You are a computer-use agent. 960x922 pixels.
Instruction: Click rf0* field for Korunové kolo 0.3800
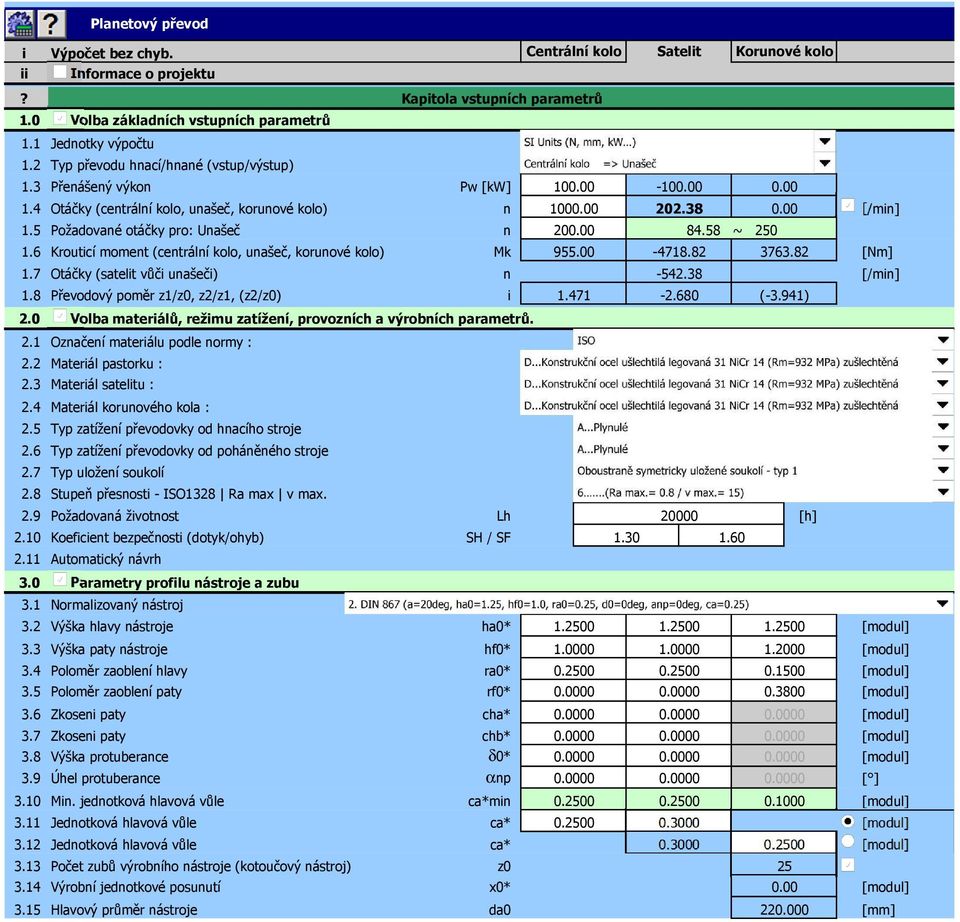(784, 692)
